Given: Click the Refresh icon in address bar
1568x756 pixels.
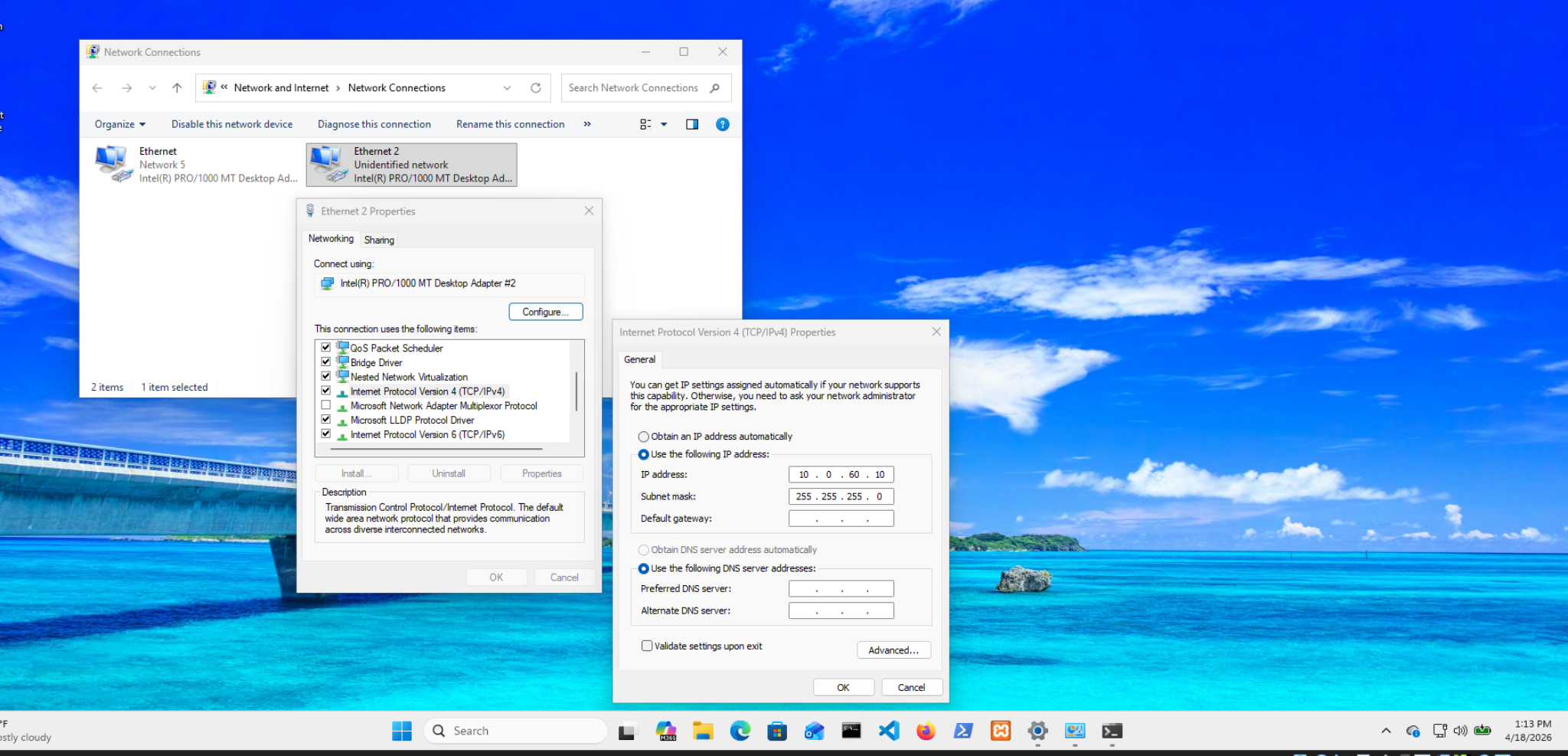Looking at the screenshot, I should 536,88.
